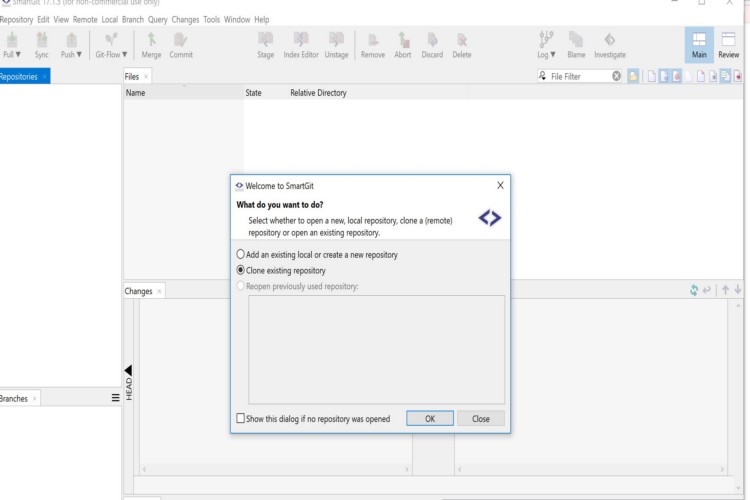Click the curved return arrow in Changes toolbar
The height and width of the screenshot is (500, 750).
[706, 290]
